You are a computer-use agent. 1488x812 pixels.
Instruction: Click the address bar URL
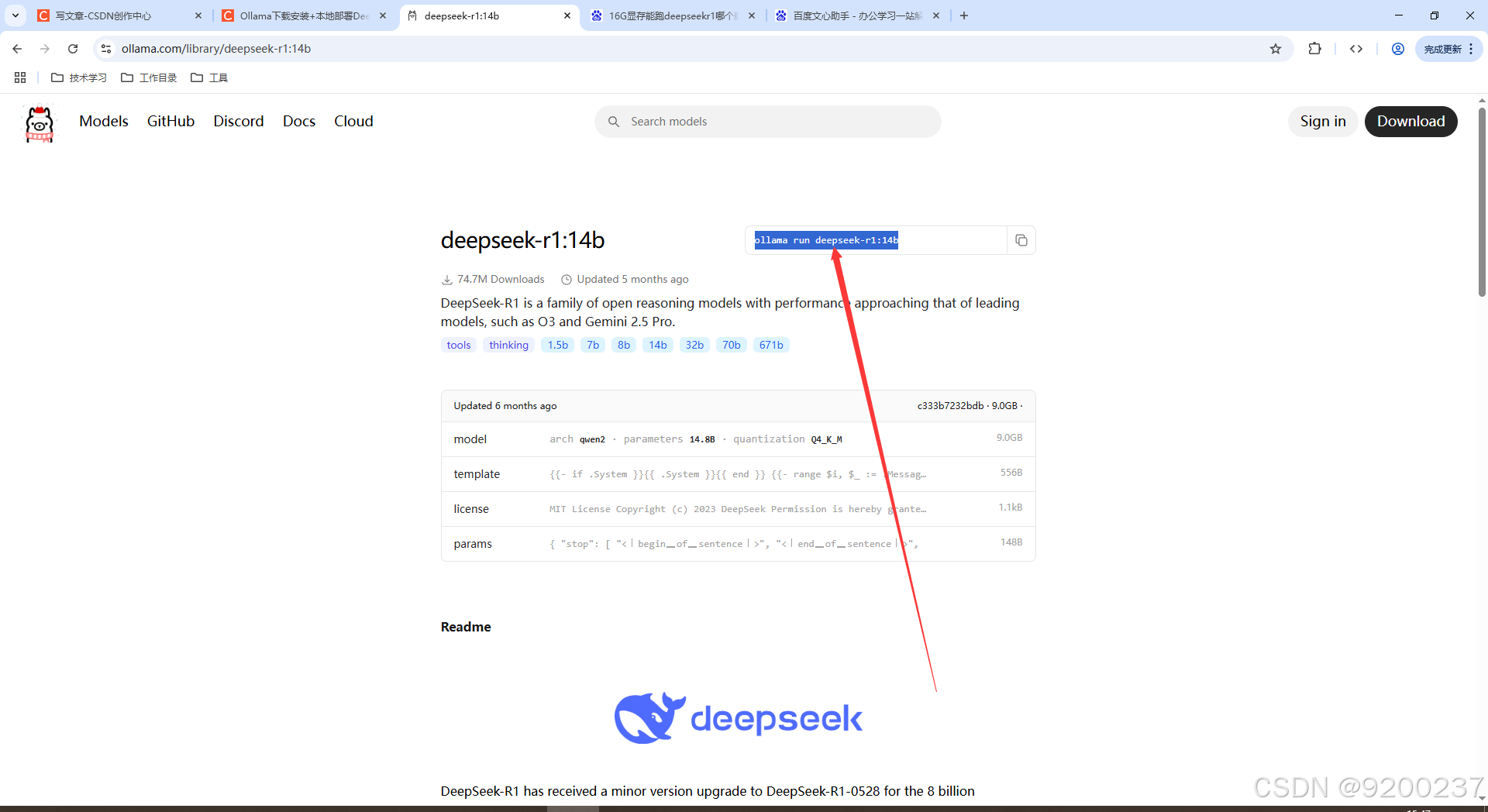coord(216,49)
